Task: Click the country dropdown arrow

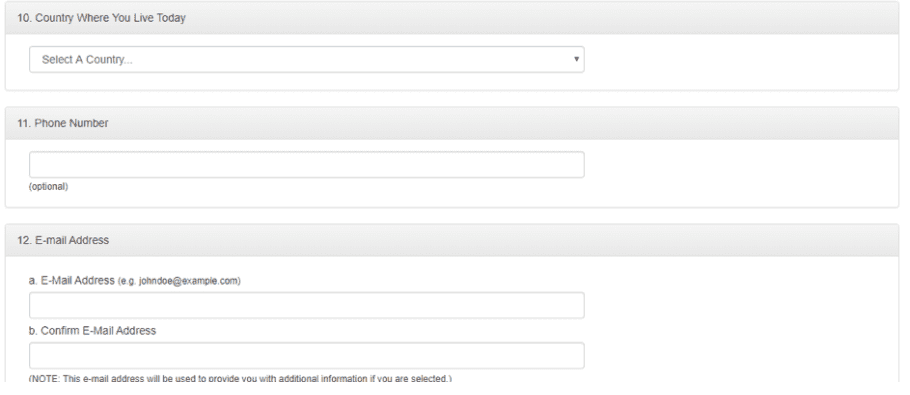Action: [x=576, y=59]
